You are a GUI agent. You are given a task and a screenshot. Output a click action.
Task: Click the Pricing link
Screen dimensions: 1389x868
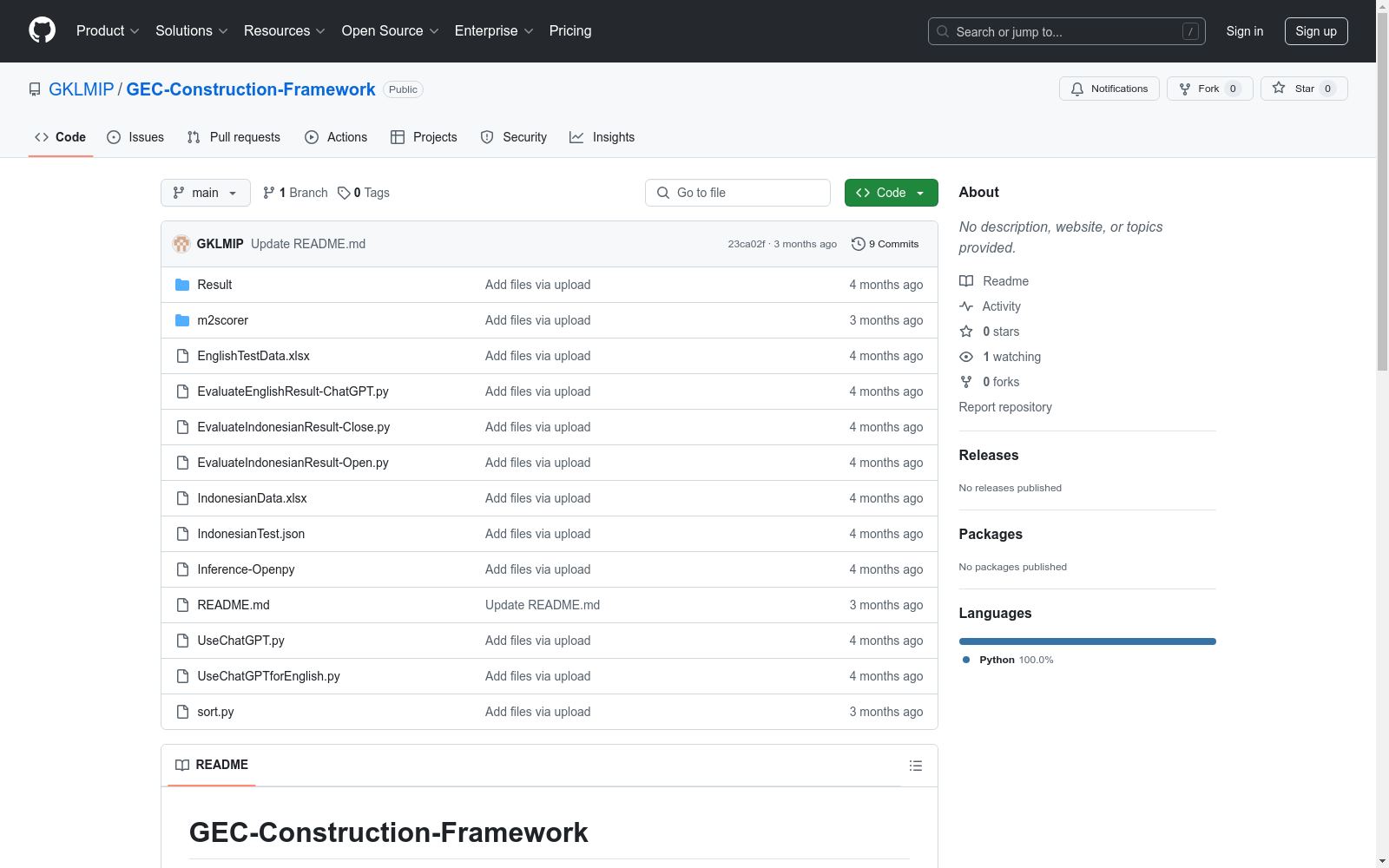pos(570,30)
